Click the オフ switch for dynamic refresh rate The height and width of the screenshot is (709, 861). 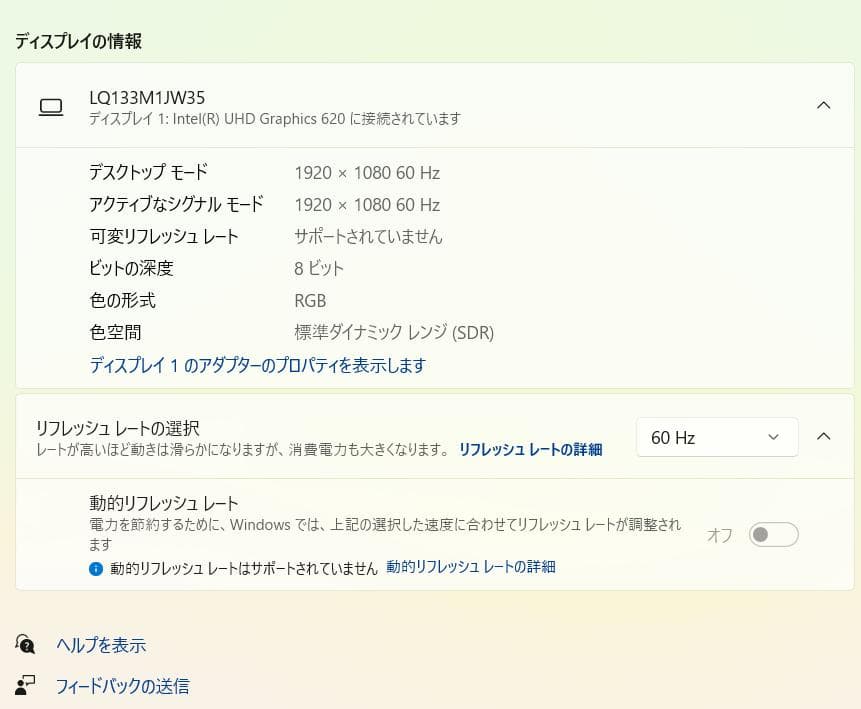[x=773, y=535]
